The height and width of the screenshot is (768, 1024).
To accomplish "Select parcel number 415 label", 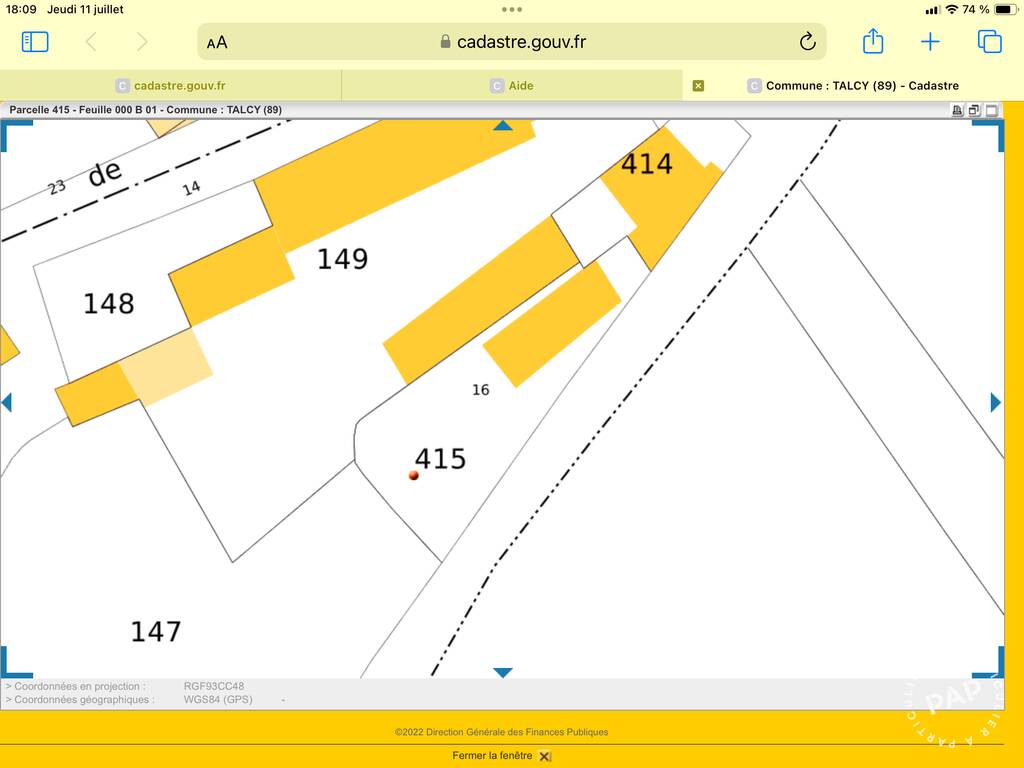I will [x=440, y=459].
